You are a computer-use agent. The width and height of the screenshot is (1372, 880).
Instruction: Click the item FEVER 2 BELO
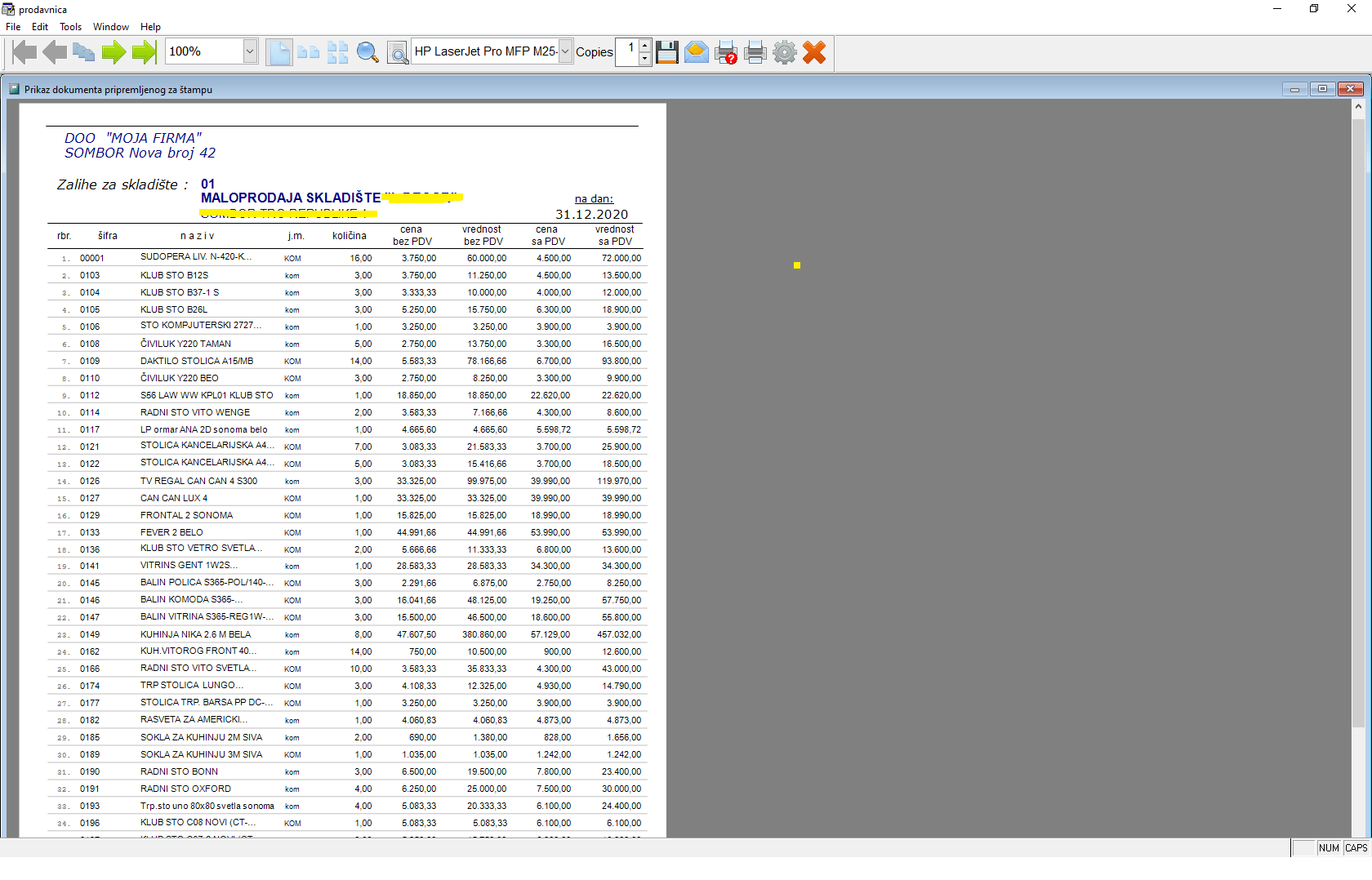click(x=171, y=532)
